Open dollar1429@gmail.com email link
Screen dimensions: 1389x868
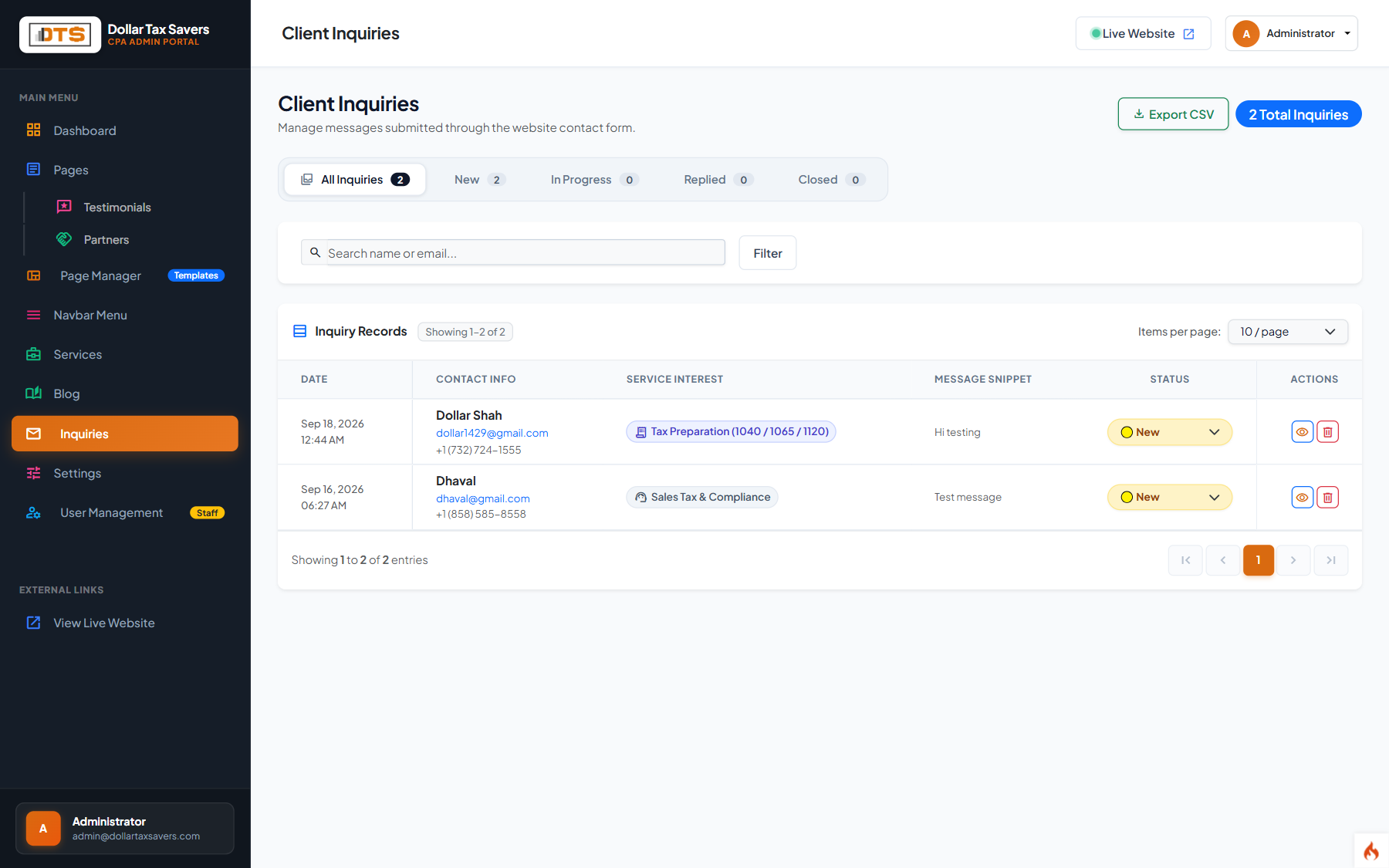click(x=492, y=433)
